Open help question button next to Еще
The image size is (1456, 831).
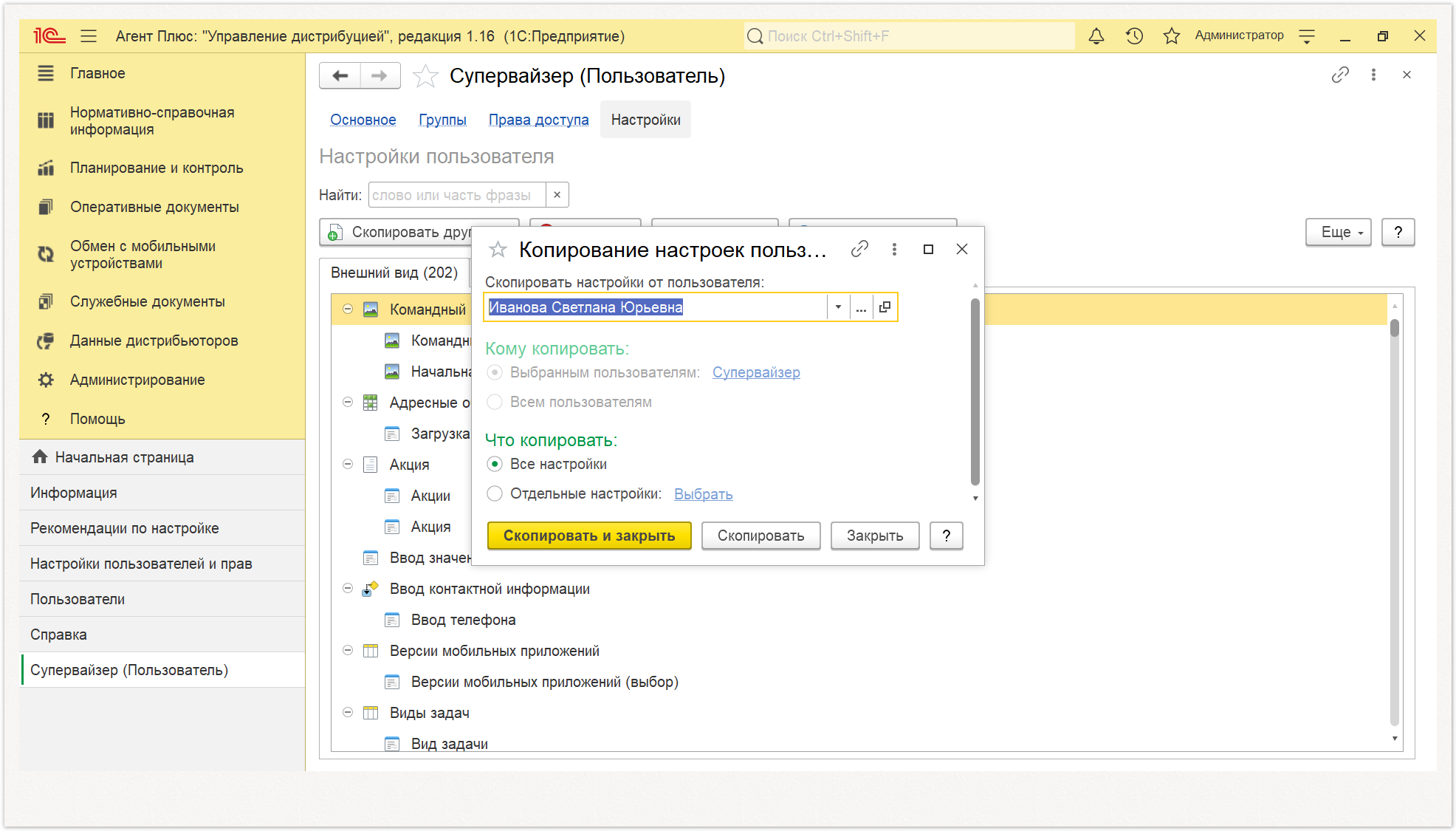[1398, 232]
